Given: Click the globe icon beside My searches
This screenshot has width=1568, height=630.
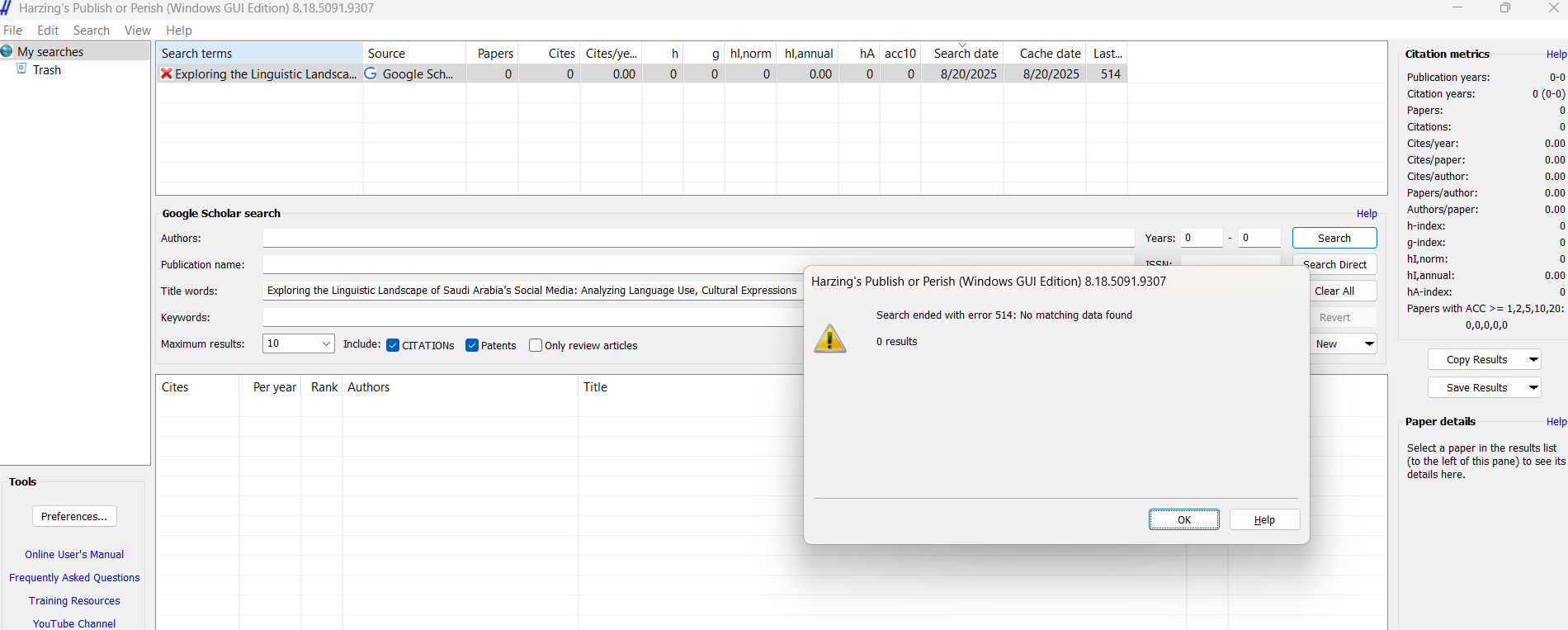Looking at the screenshot, I should tap(7, 51).
